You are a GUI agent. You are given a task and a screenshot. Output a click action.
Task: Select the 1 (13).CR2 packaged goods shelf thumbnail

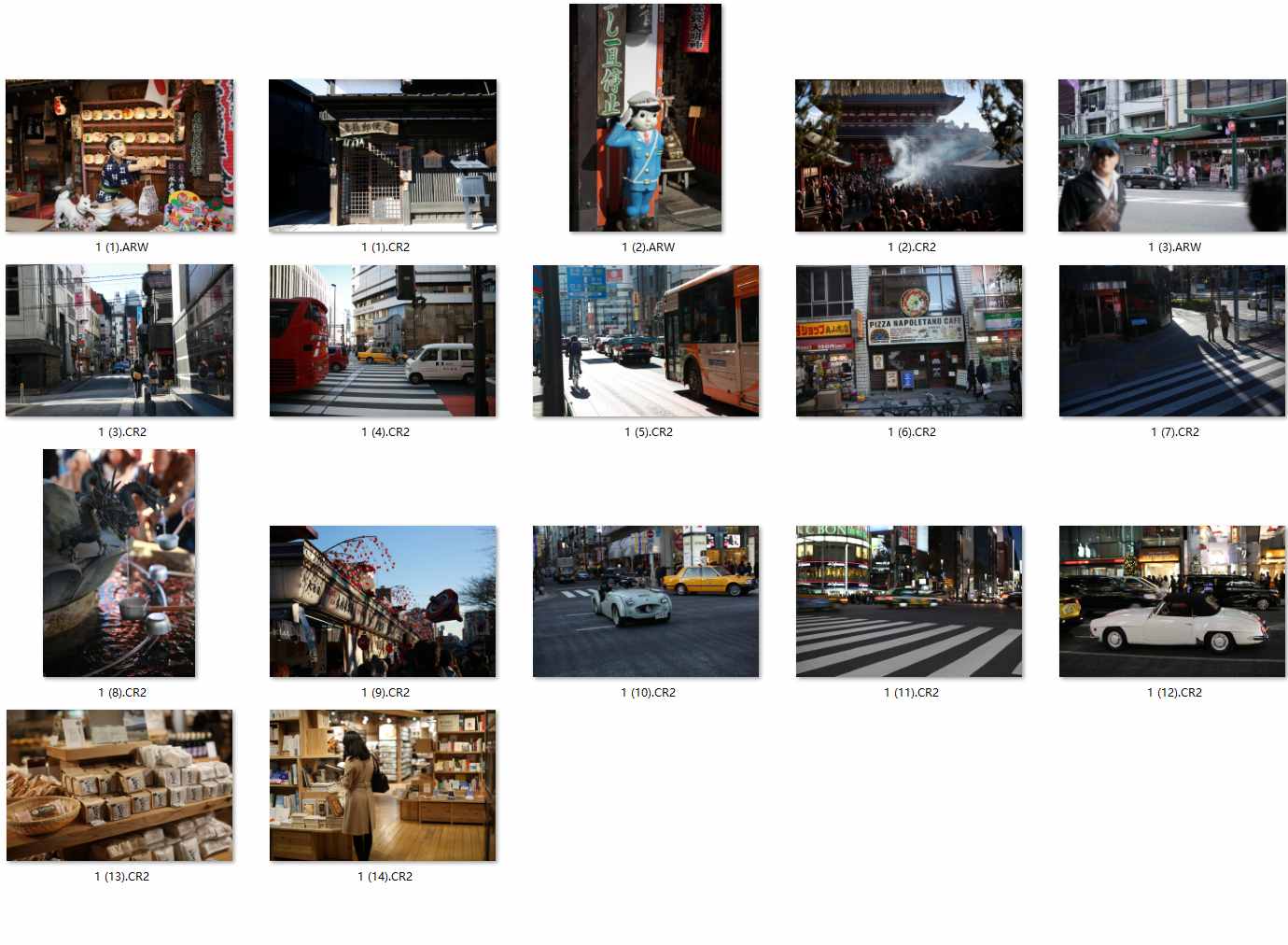pyautogui.click(x=119, y=785)
